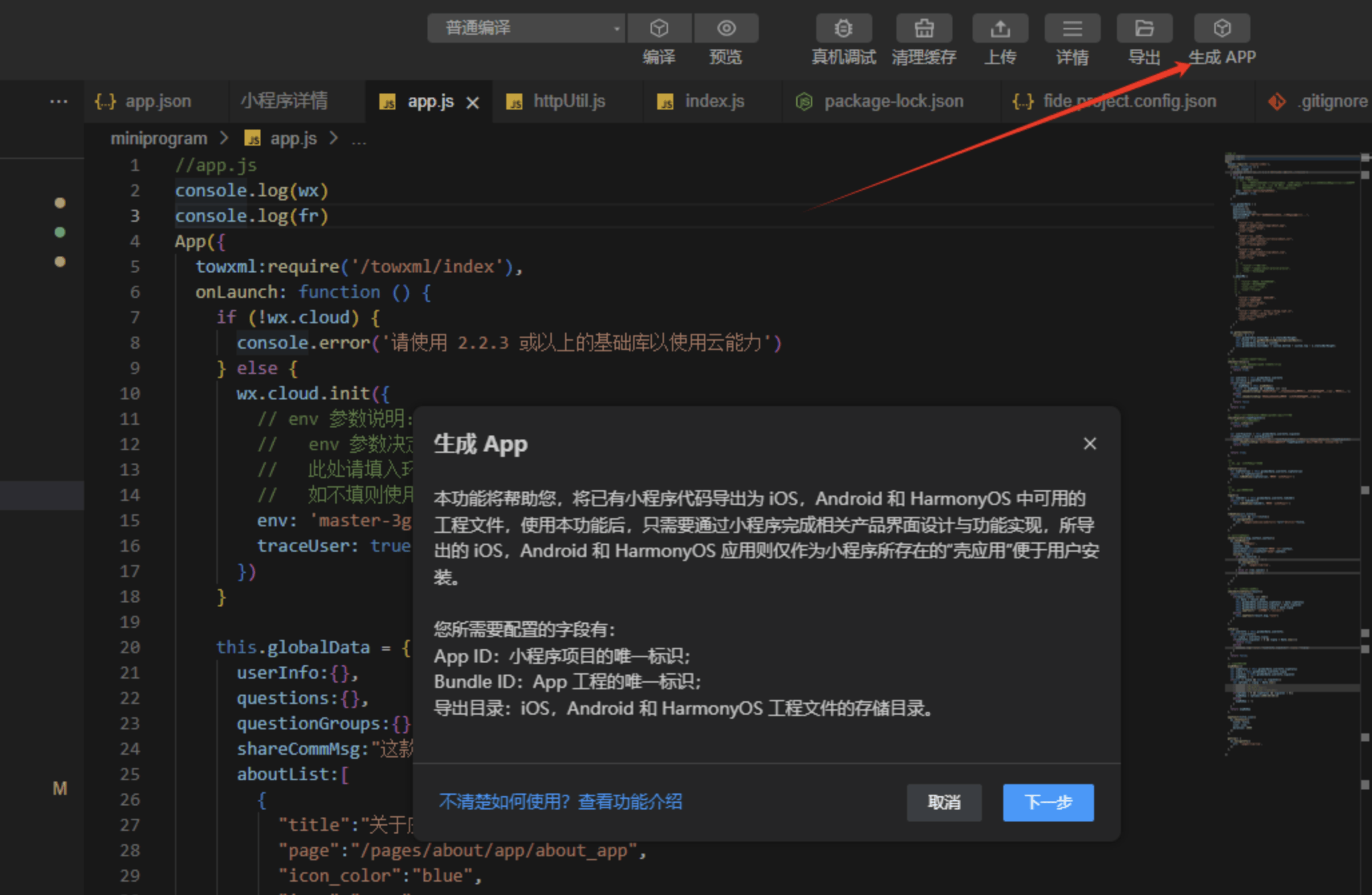Click the 生成 APP toolbar icon
This screenshot has width=1372, height=895.
(x=1222, y=28)
